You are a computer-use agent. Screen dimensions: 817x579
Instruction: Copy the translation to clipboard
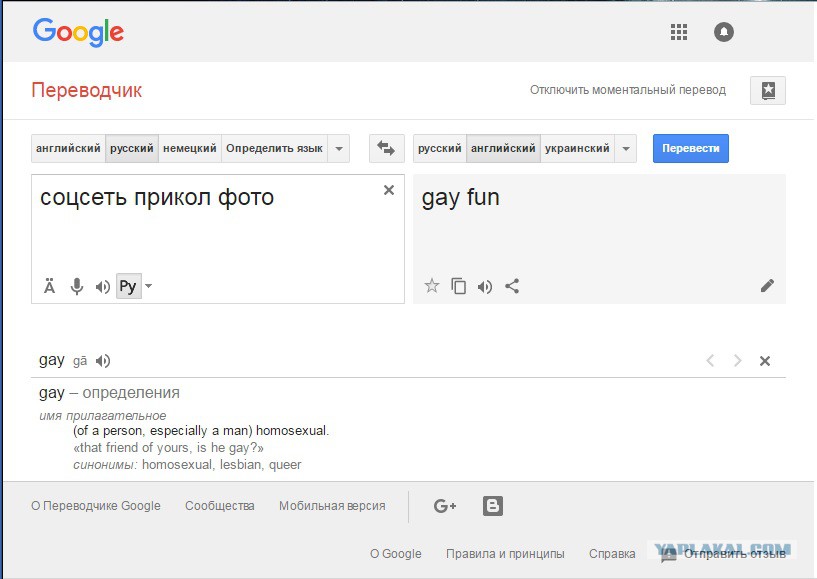(459, 286)
